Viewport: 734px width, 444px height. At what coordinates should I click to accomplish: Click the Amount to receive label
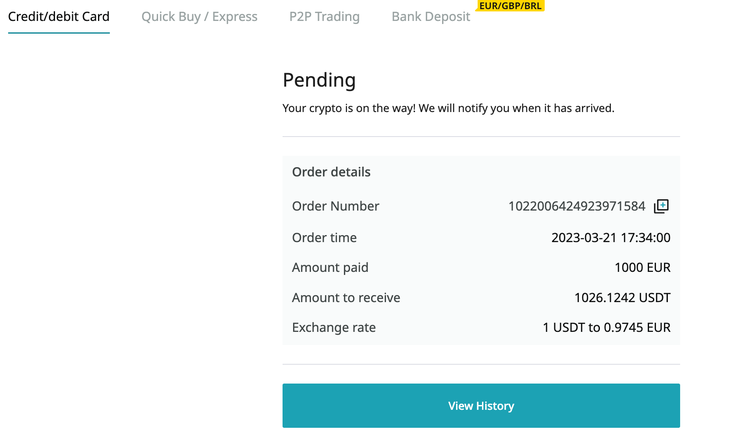[x=346, y=297]
